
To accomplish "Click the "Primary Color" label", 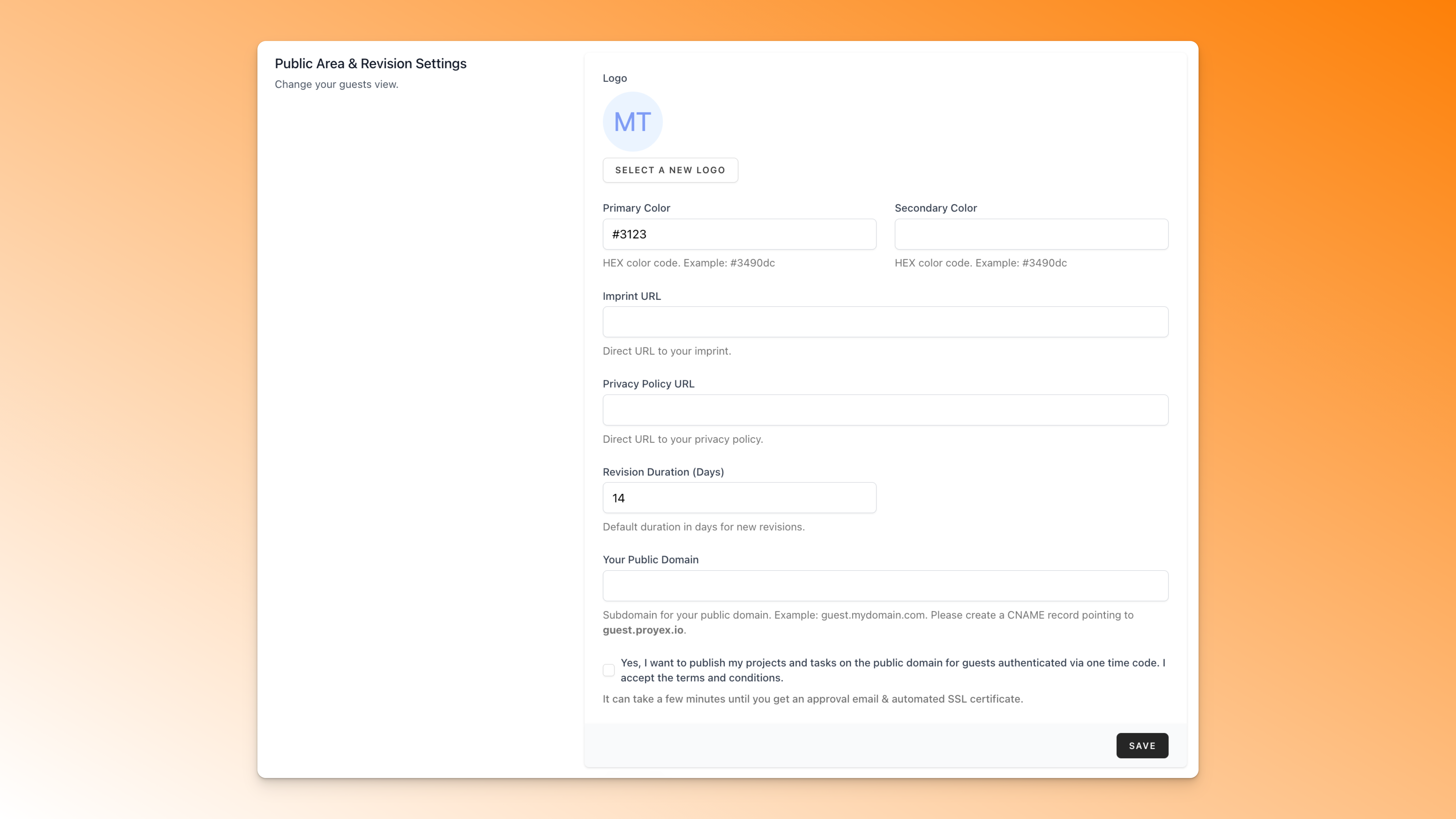I will [636, 208].
